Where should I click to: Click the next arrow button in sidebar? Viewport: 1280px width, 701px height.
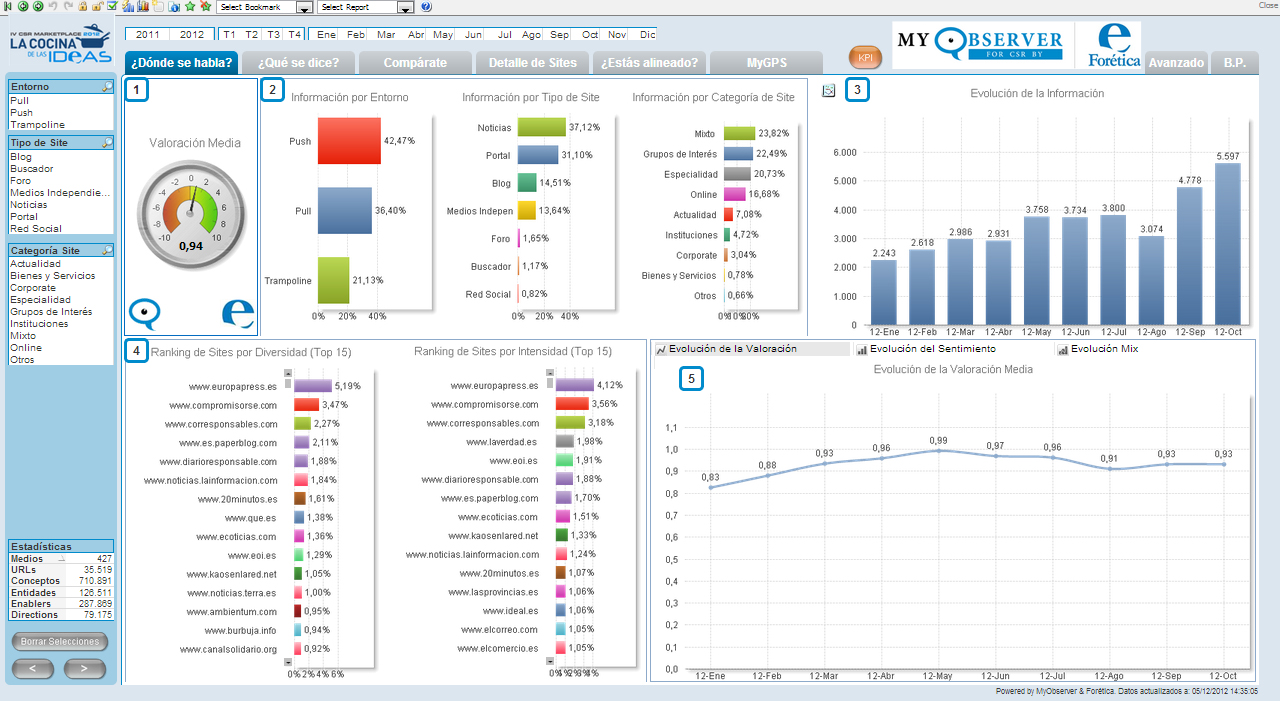point(84,668)
